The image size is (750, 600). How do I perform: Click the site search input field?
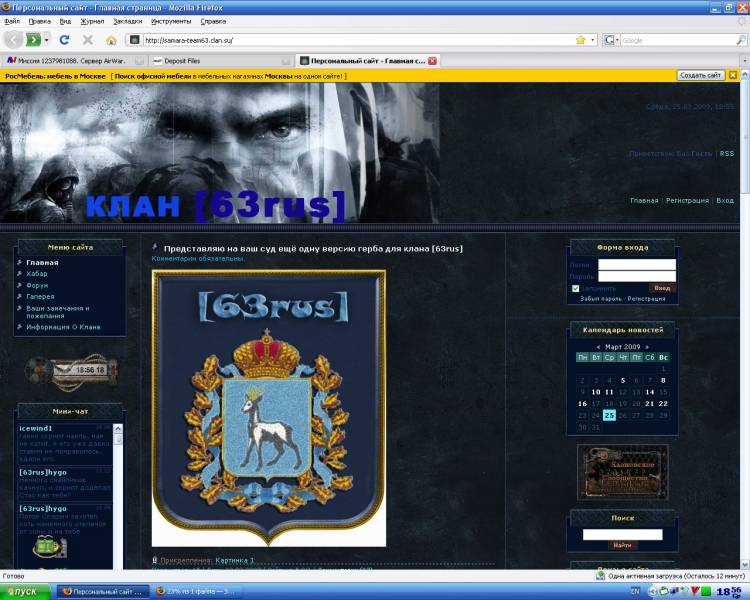(x=622, y=534)
